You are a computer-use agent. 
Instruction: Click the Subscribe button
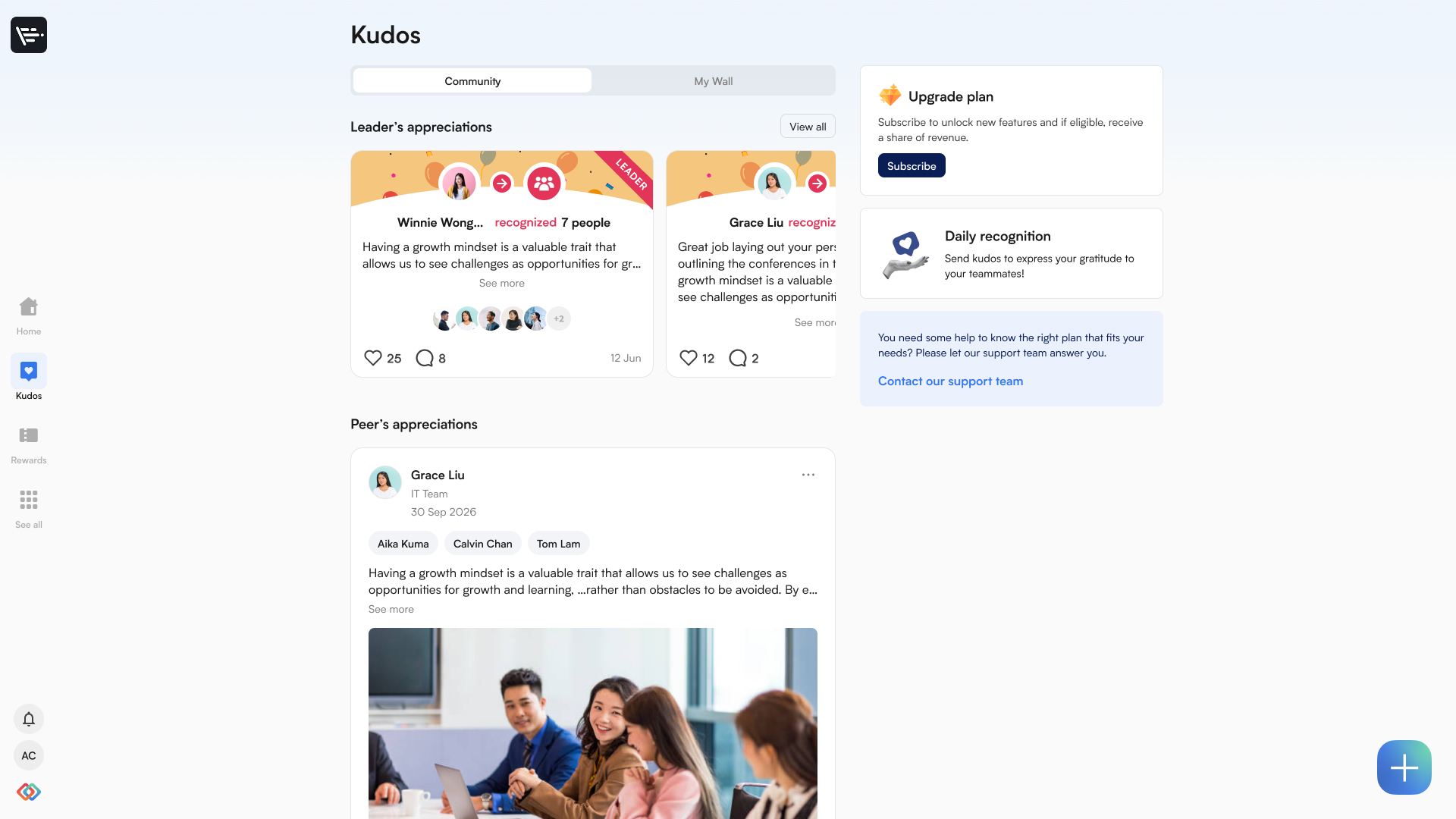point(912,165)
